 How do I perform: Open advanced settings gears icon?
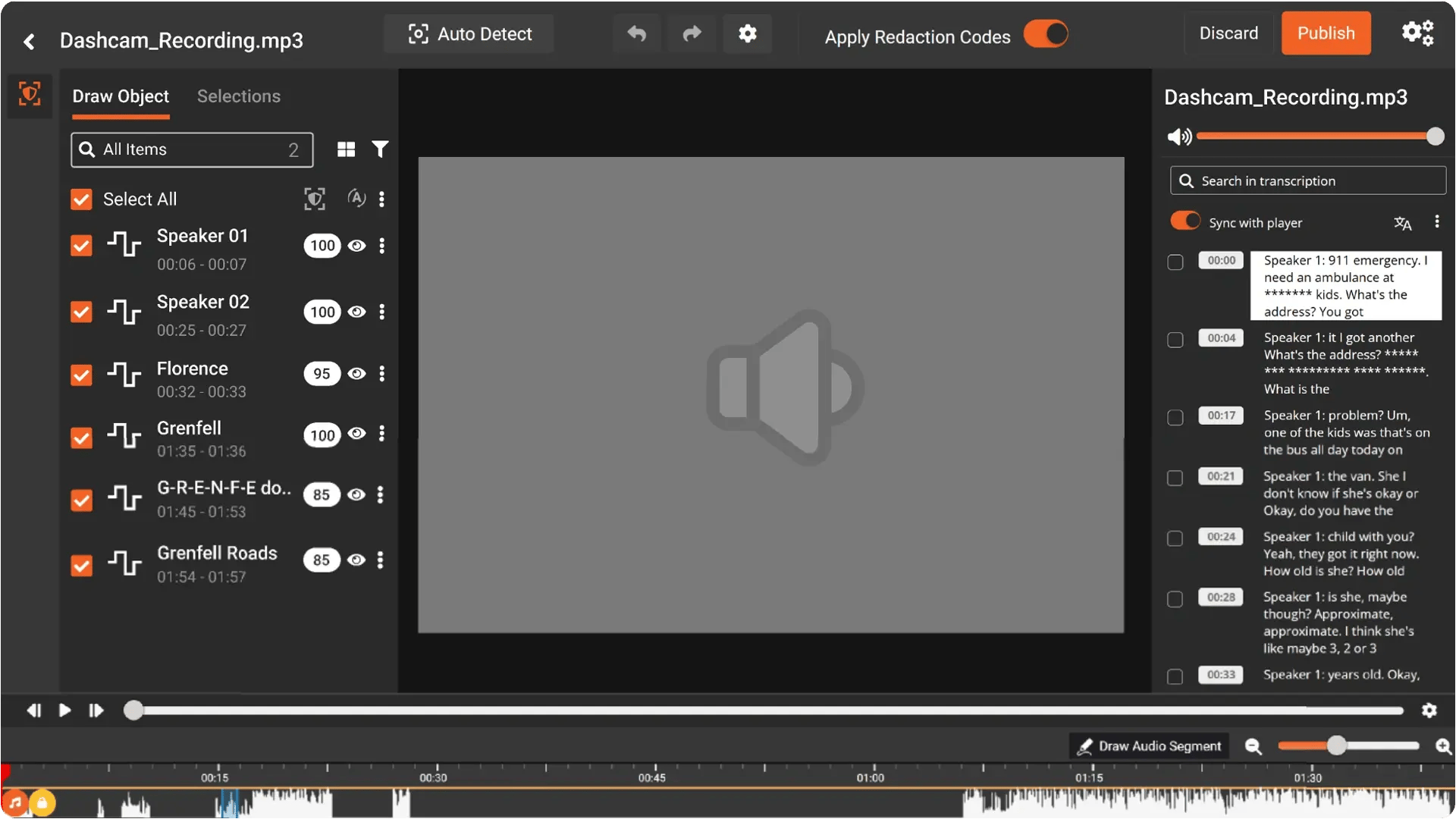tap(1417, 33)
